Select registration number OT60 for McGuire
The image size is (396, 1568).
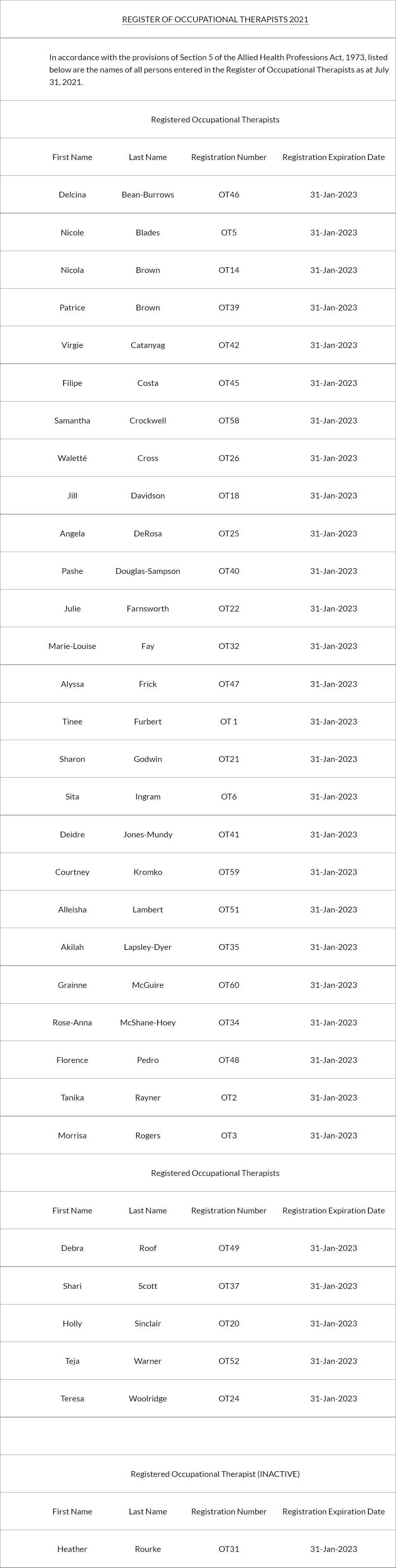(229, 985)
